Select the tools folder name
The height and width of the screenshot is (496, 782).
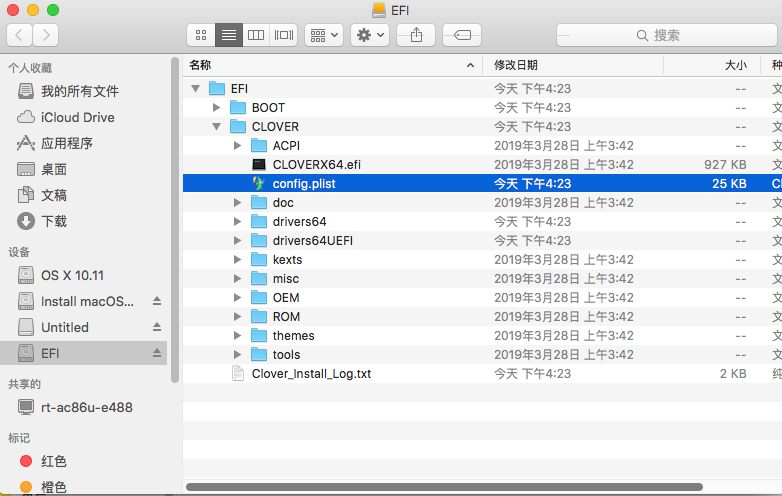coord(286,354)
